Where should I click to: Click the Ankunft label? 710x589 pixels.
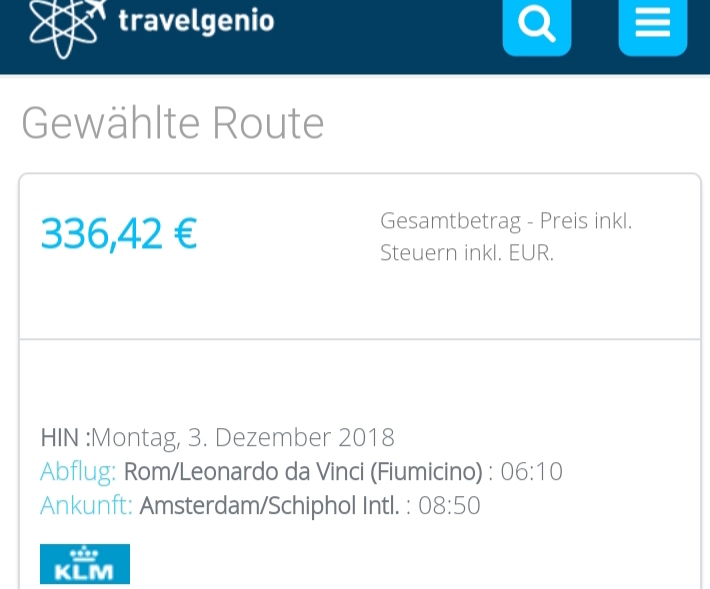coord(86,505)
